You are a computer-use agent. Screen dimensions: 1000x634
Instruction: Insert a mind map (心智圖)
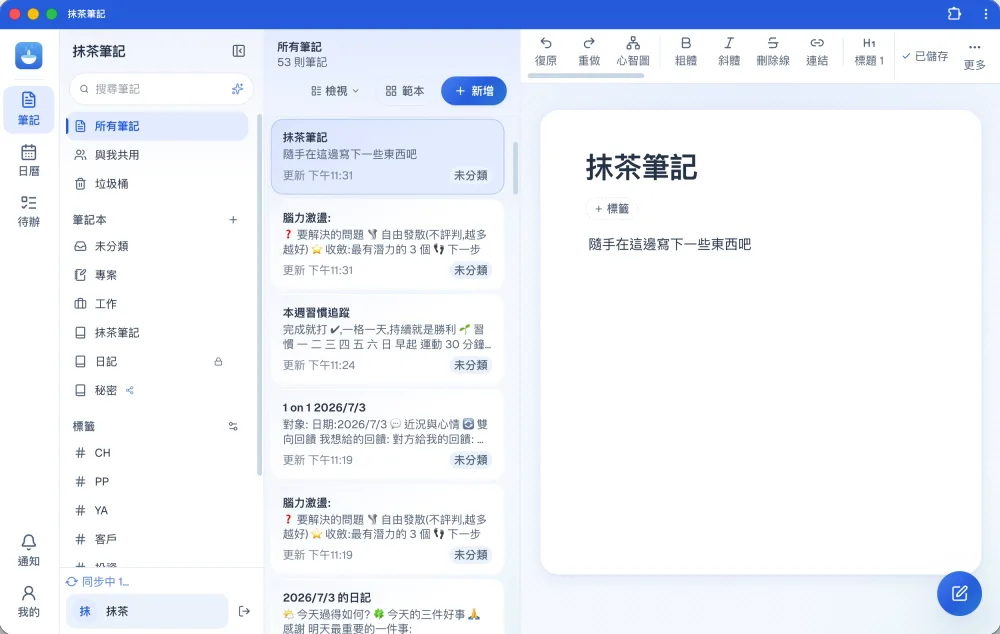(633, 51)
